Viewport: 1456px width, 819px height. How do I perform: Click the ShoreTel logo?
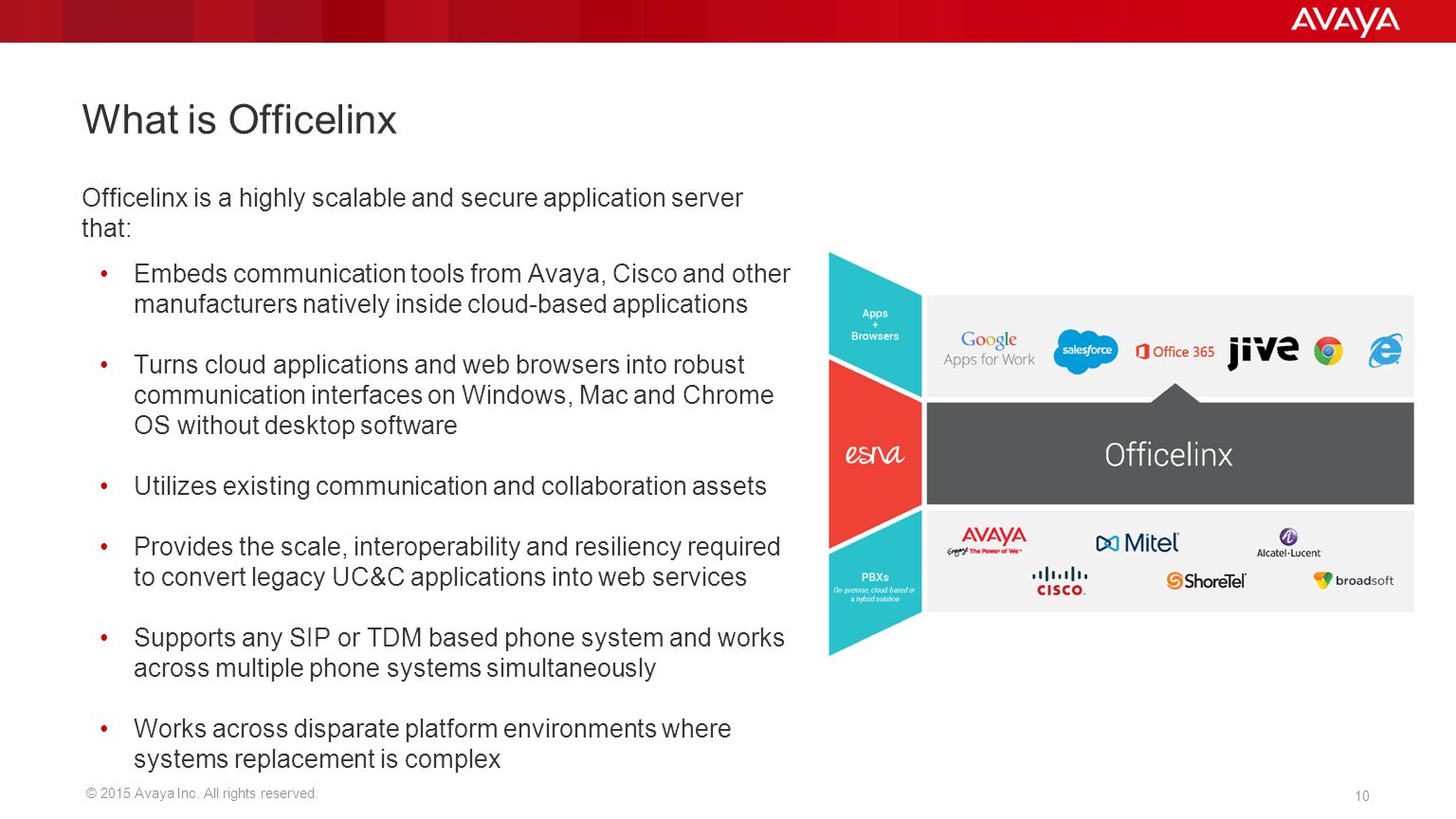pyautogui.click(x=1206, y=581)
